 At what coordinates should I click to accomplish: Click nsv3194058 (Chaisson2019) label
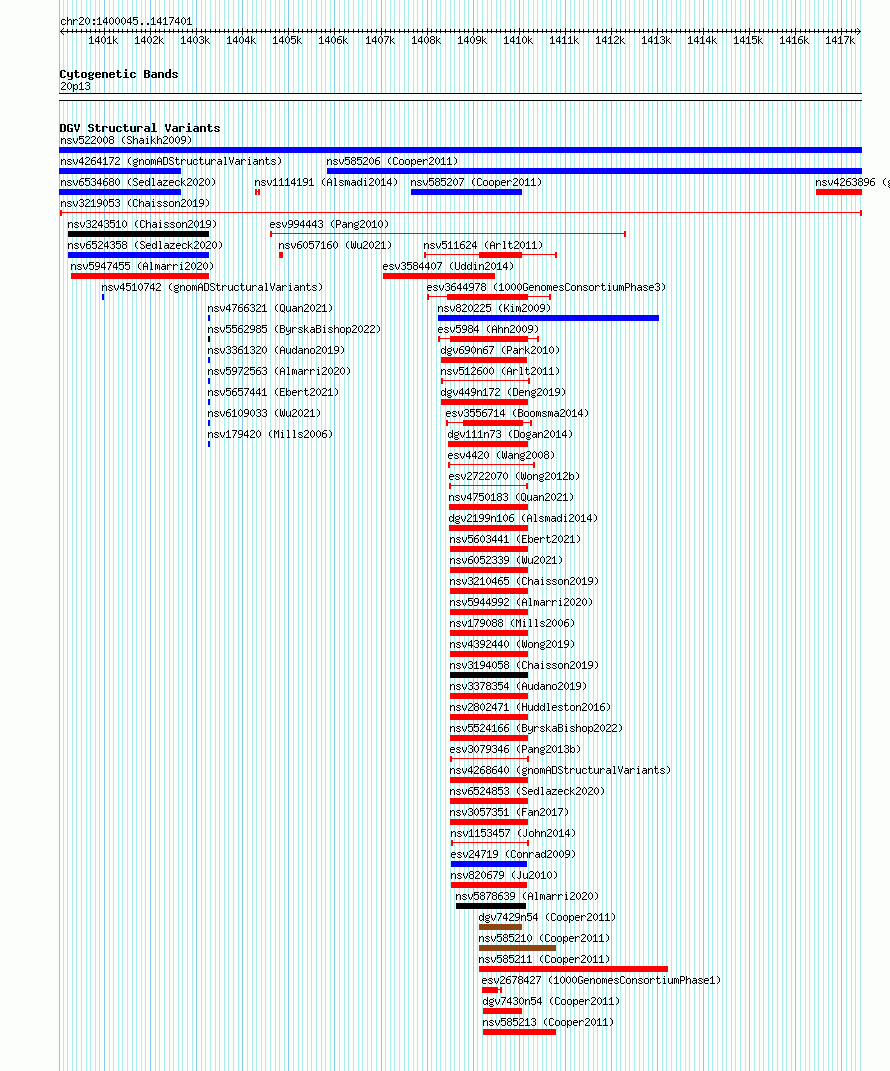(x=524, y=665)
